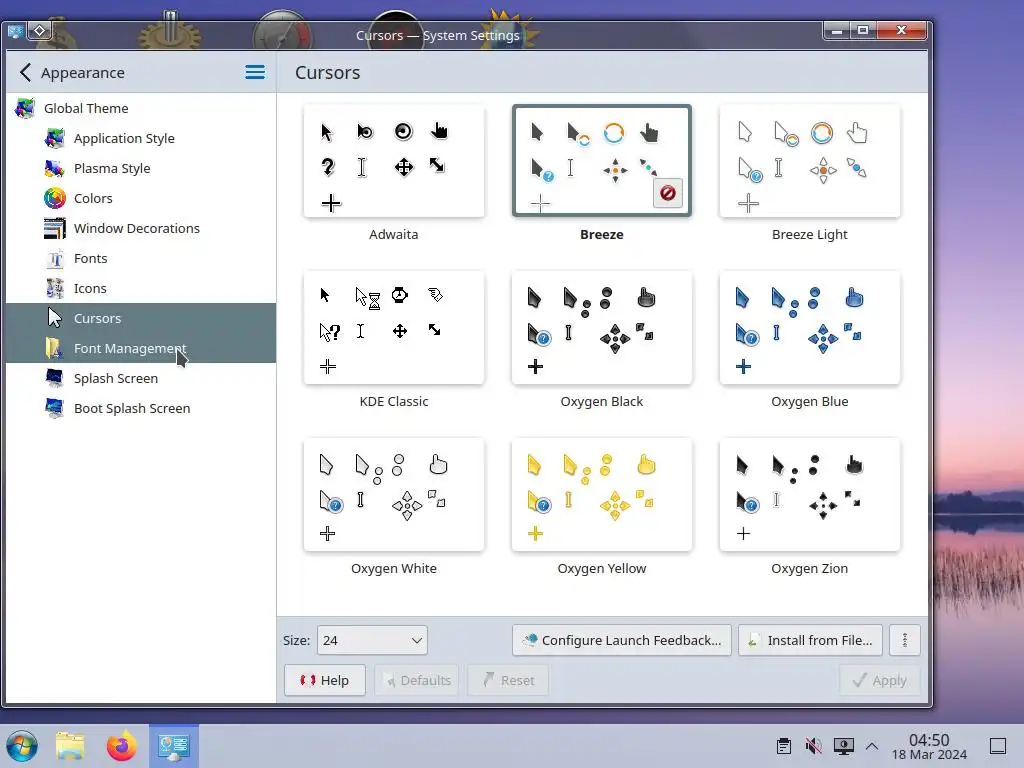Select the Colors item
The width and height of the screenshot is (1024, 768).
[141, 199]
